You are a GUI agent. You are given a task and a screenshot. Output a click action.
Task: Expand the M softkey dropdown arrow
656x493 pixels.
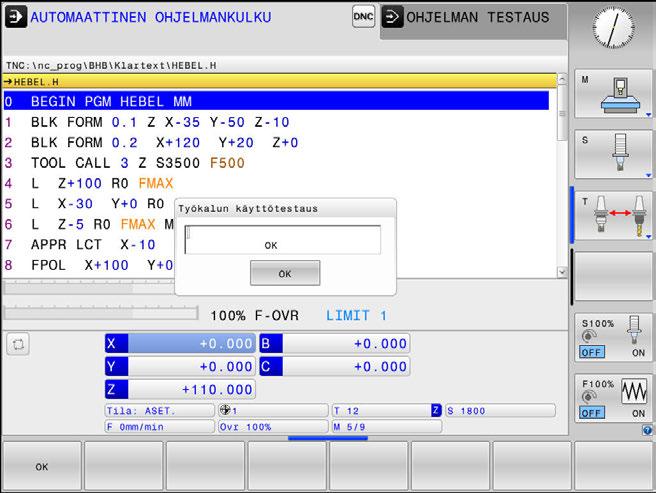click(648, 115)
